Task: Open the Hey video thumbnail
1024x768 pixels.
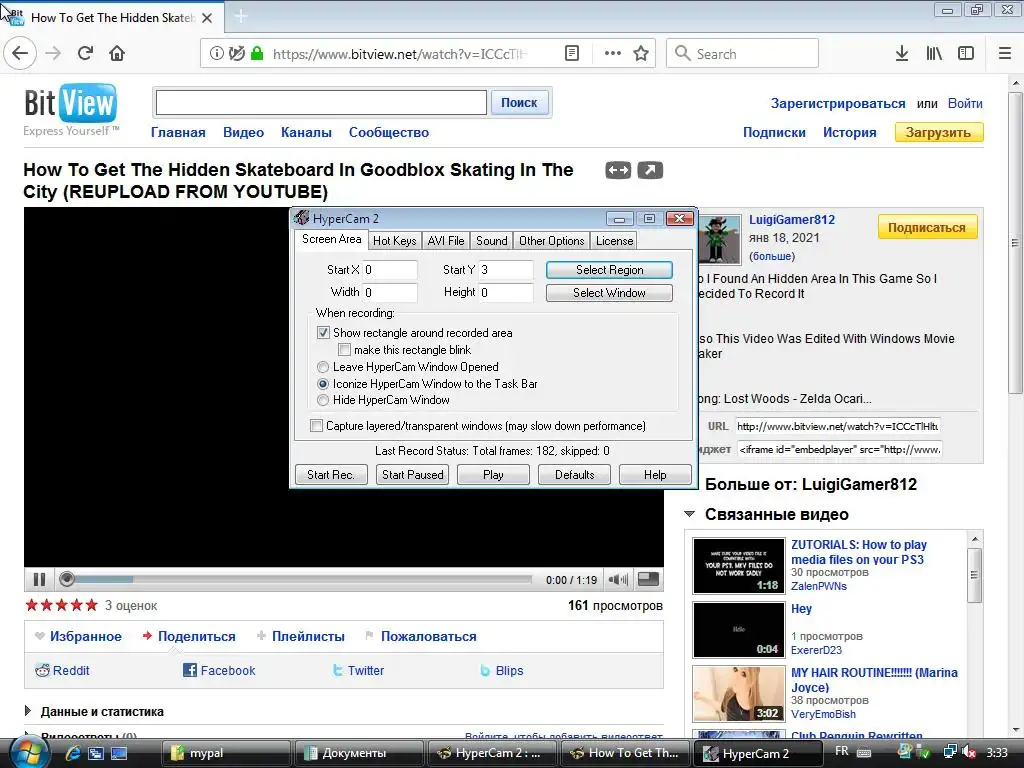Action: 739,630
